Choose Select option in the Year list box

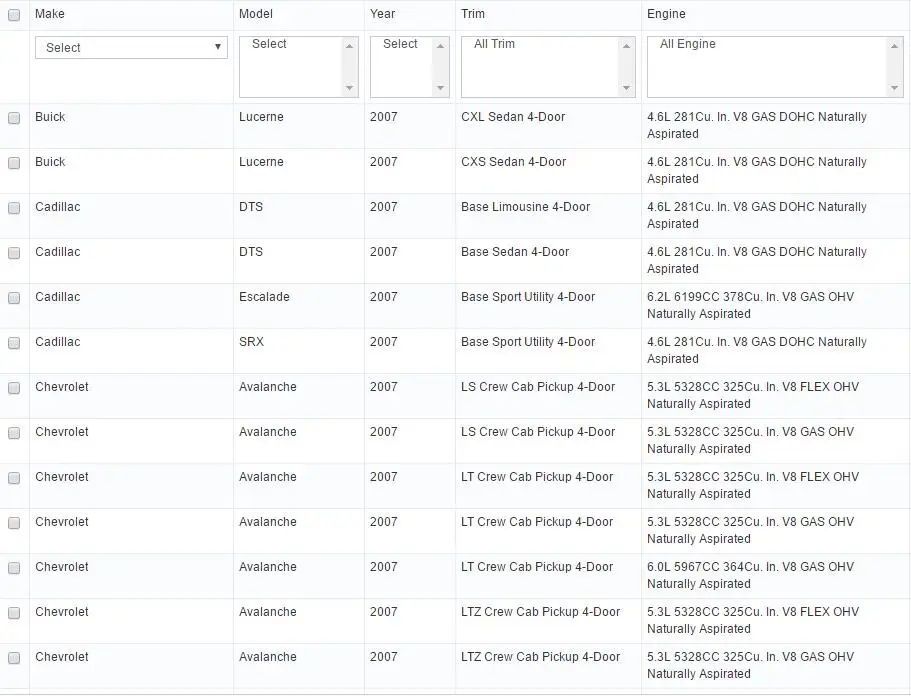[x=400, y=44]
